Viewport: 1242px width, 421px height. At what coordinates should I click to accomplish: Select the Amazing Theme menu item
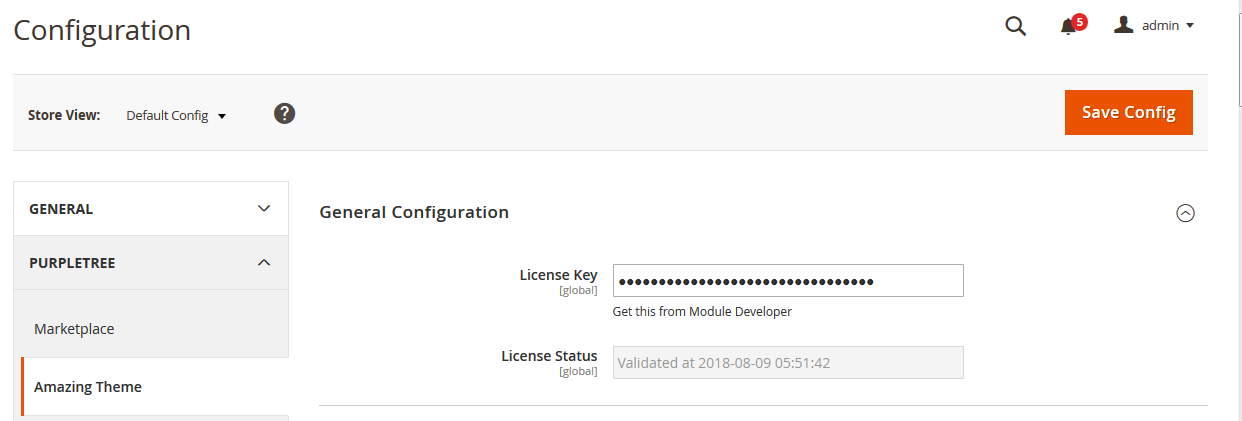tap(88, 387)
